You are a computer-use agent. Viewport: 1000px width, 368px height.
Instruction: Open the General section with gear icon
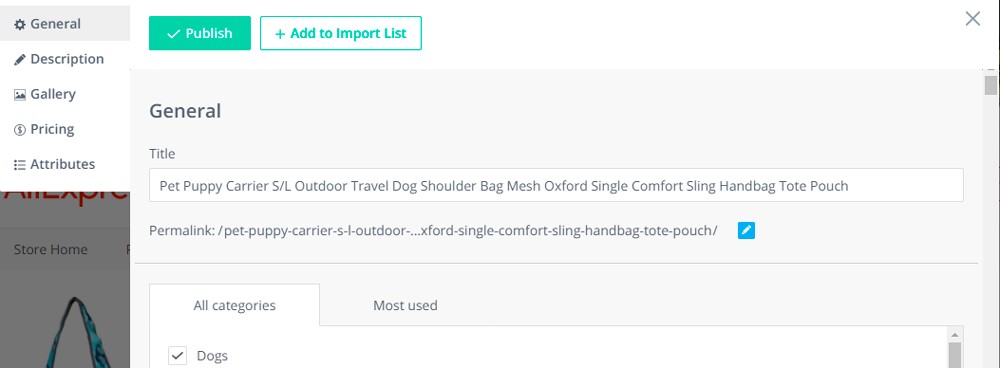pos(20,24)
